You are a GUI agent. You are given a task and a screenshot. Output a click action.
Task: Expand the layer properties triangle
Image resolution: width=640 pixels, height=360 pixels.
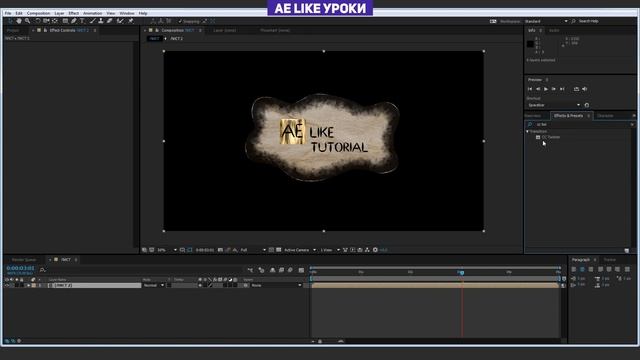point(28,285)
